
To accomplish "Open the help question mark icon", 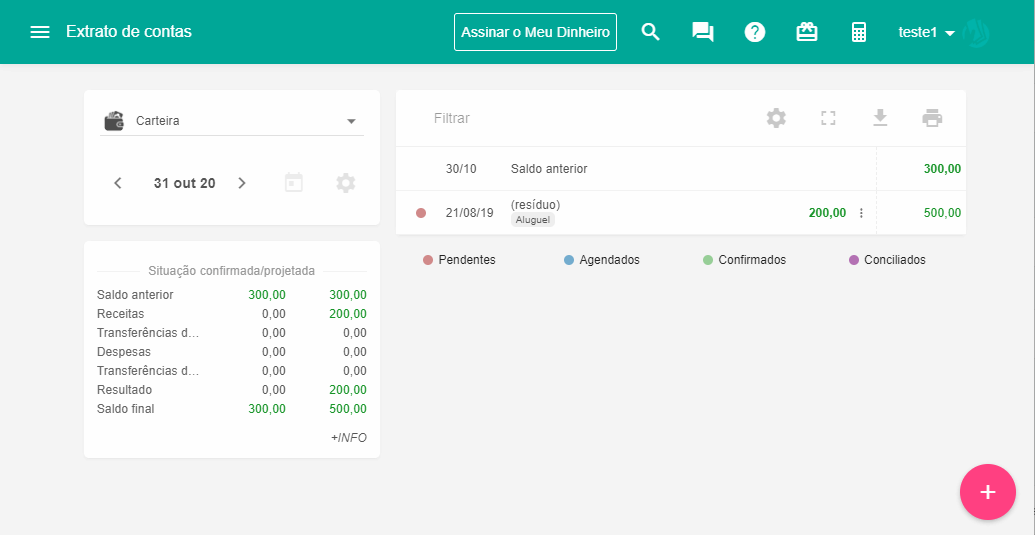I will pyautogui.click(x=755, y=32).
